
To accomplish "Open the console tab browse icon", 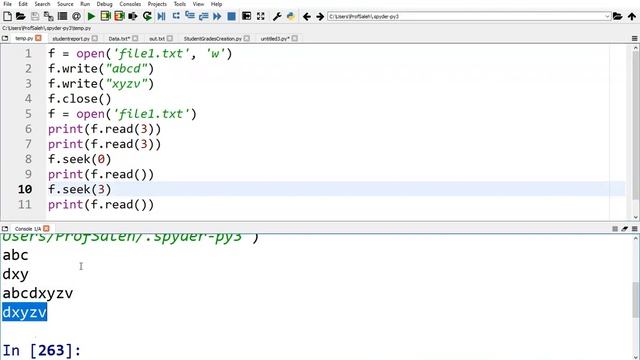I will (5, 229).
